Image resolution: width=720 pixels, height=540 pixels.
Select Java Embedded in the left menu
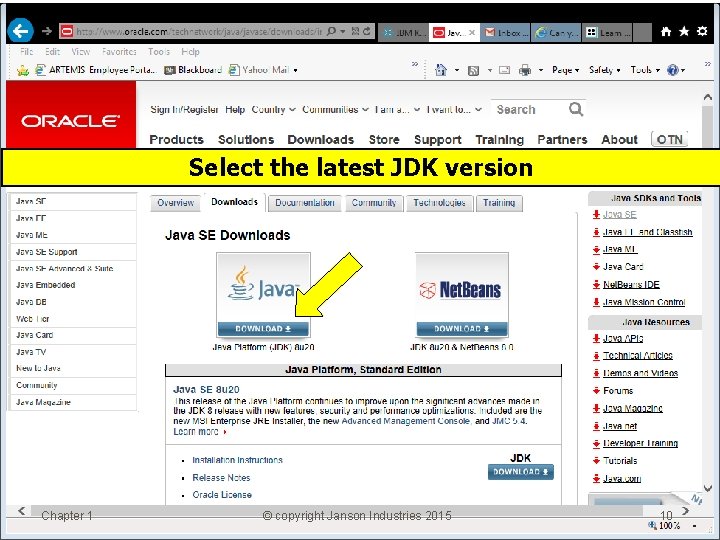(73, 285)
